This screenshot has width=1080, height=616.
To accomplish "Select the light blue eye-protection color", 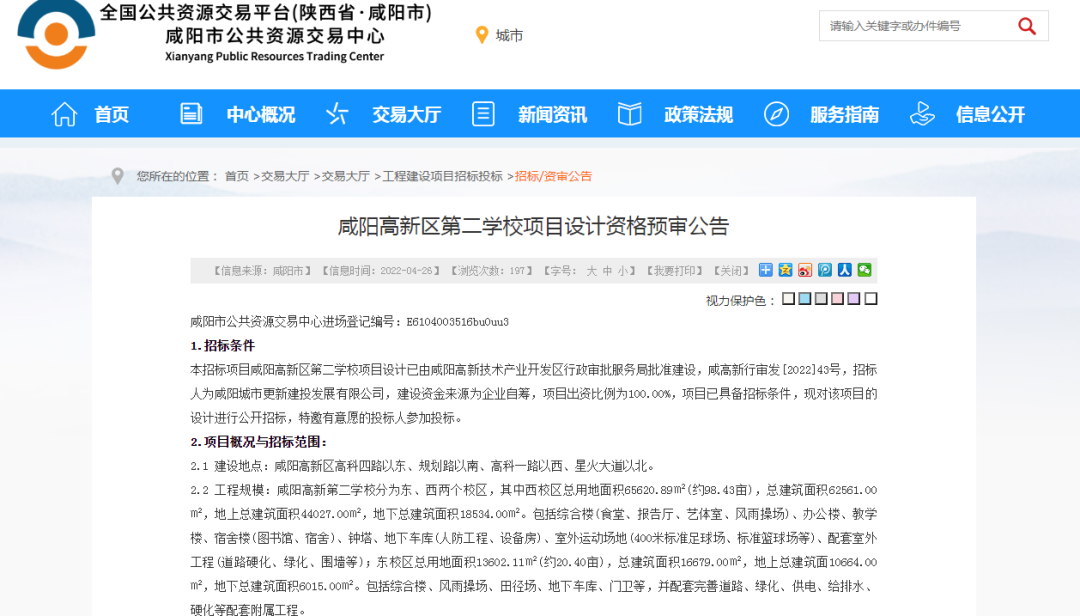I will coord(804,298).
